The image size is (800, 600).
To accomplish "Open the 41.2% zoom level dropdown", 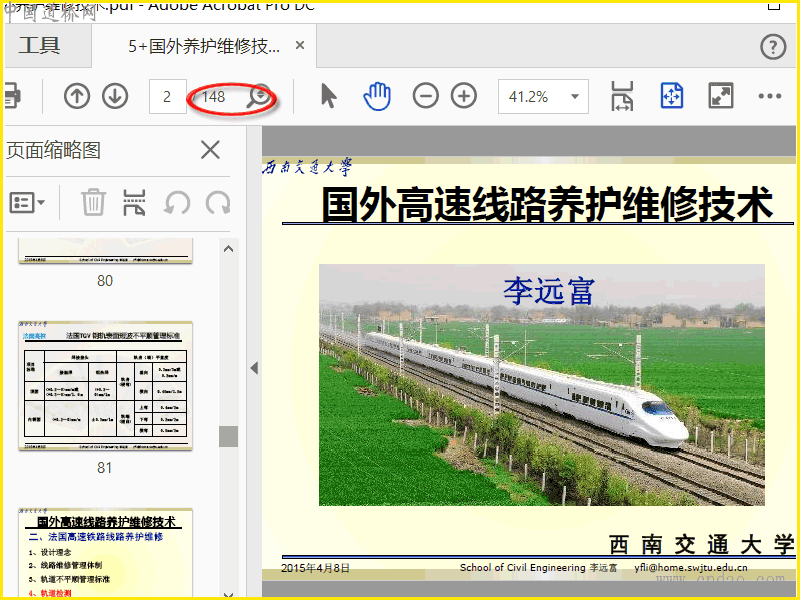I will pyautogui.click(x=543, y=96).
